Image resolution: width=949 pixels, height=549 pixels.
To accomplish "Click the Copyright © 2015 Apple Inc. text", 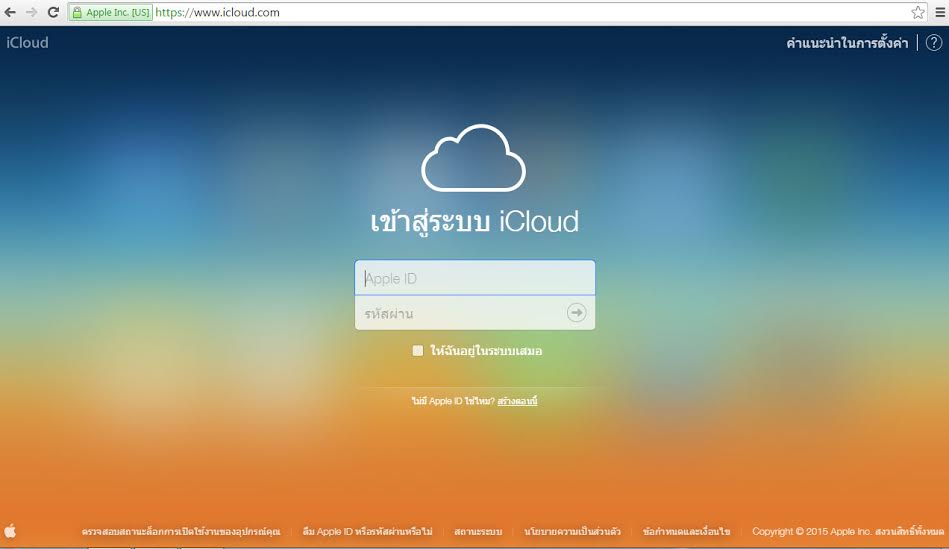I will coord(812,531).
